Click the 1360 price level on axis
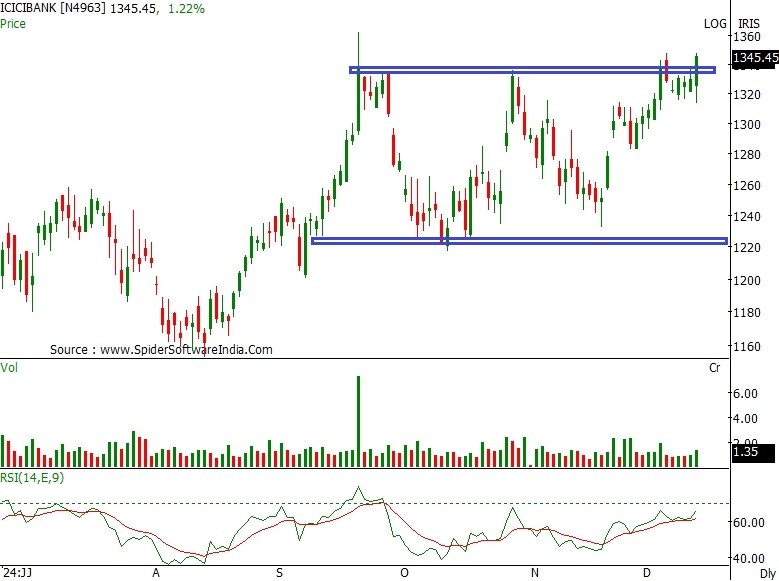This screenshot has height=581, width=779. pyautogui.click(x=749, y=37)
